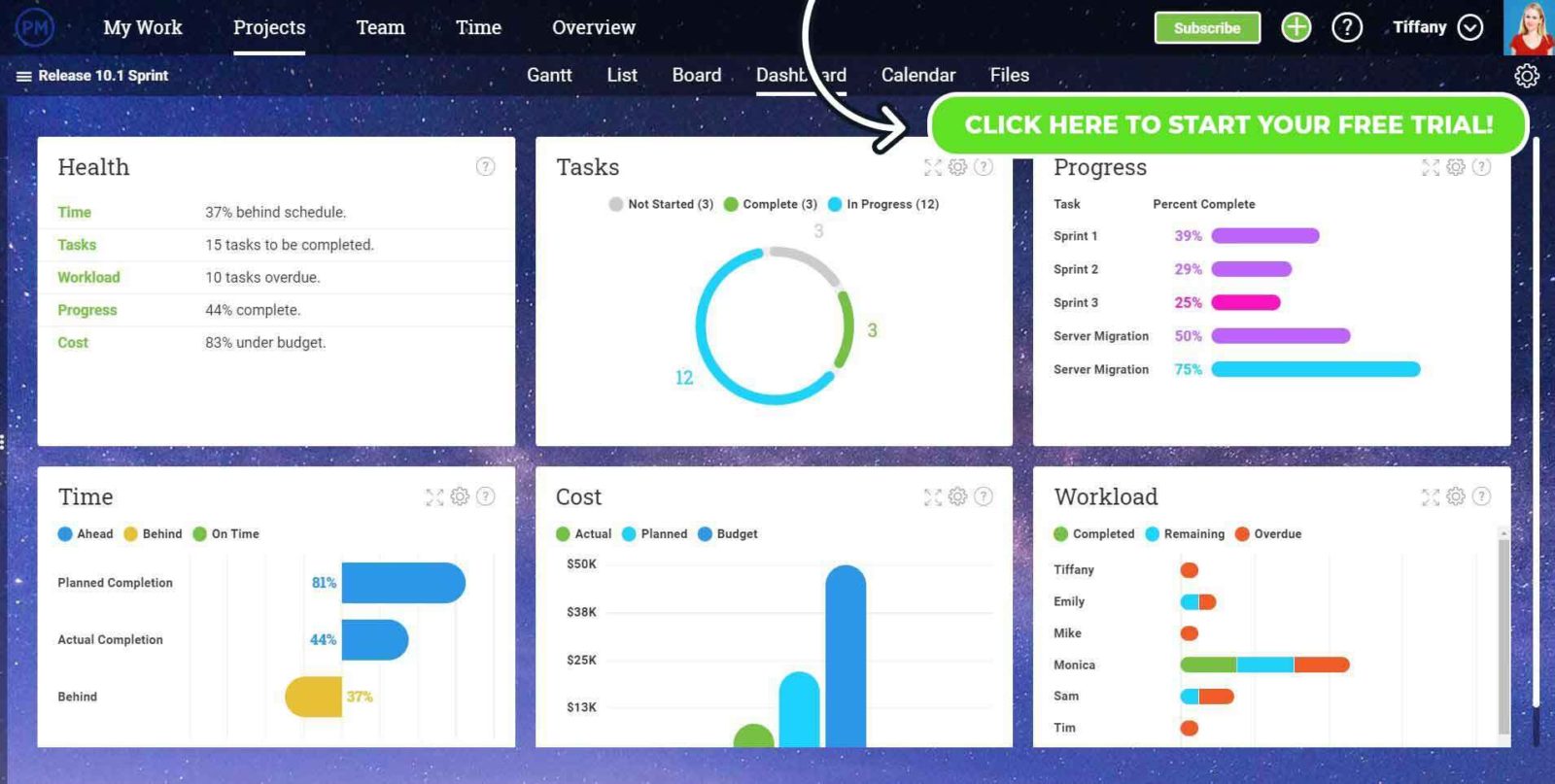
Task: Switch to the Gantt view tab
Action: coord(549,75)
